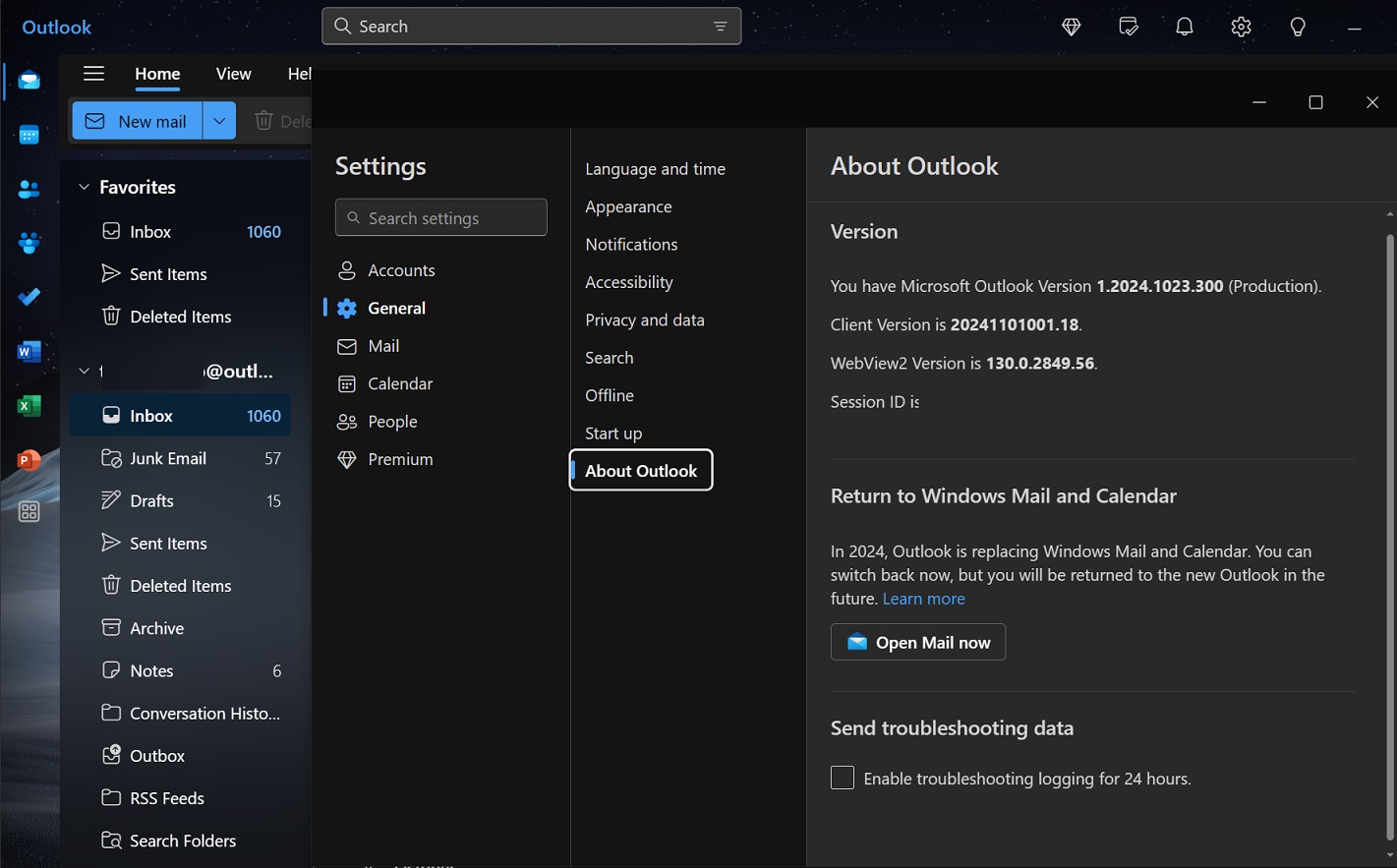The image size is (1397, 868).
Task: Open Tips lightbulb icon
Action: (1298, 27)
